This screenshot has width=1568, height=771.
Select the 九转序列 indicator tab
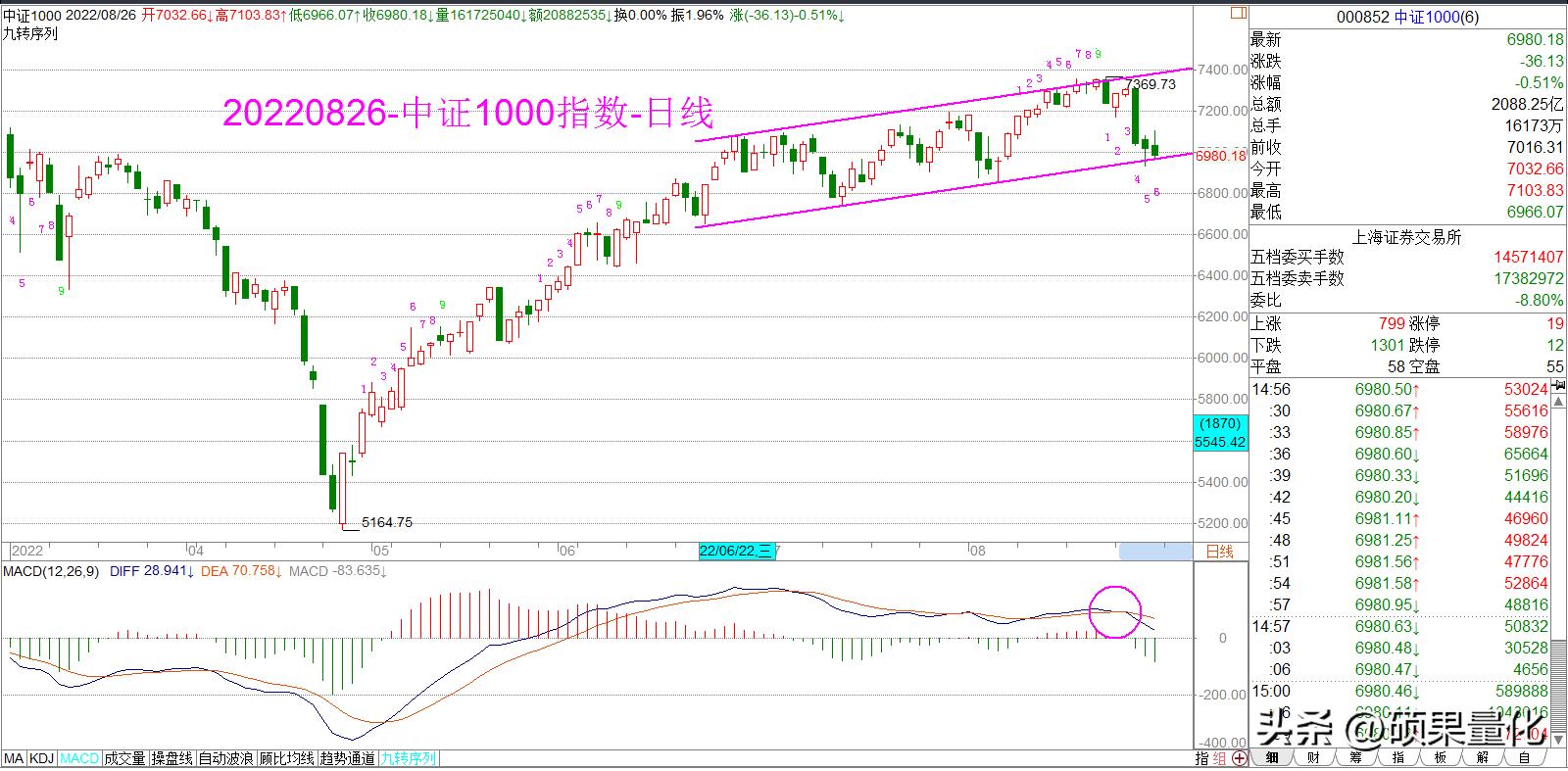(x=408, y=759)
